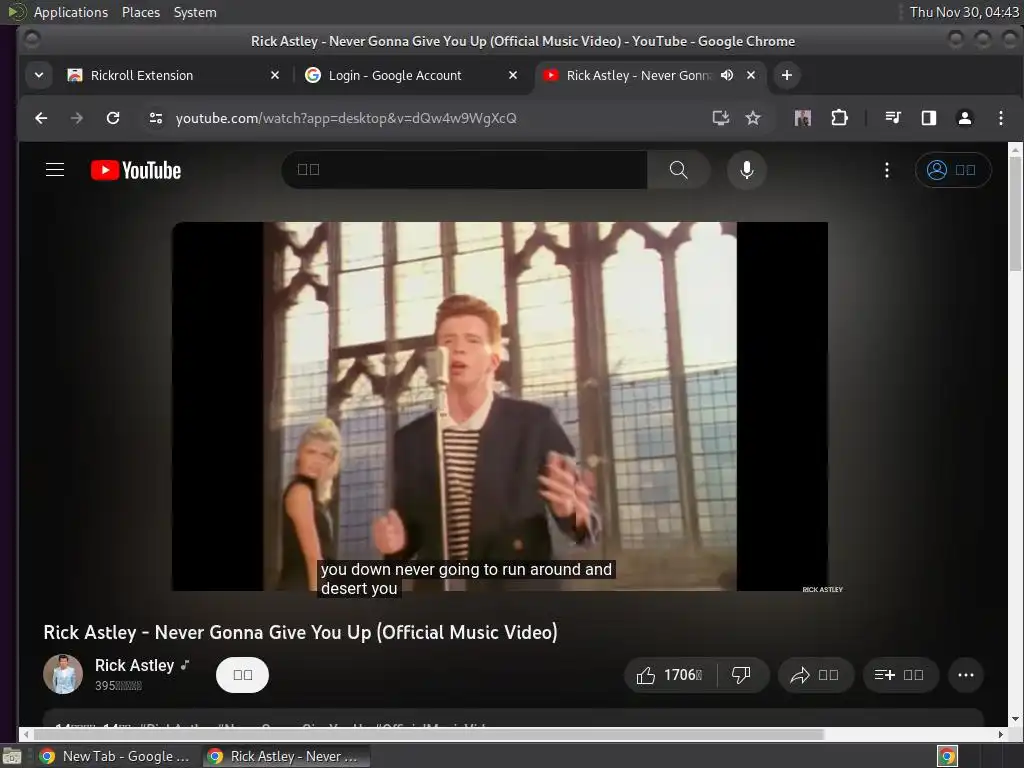1024x768 pixels.
Task: Close the Rick Astley tab
Action: point(751,75)
